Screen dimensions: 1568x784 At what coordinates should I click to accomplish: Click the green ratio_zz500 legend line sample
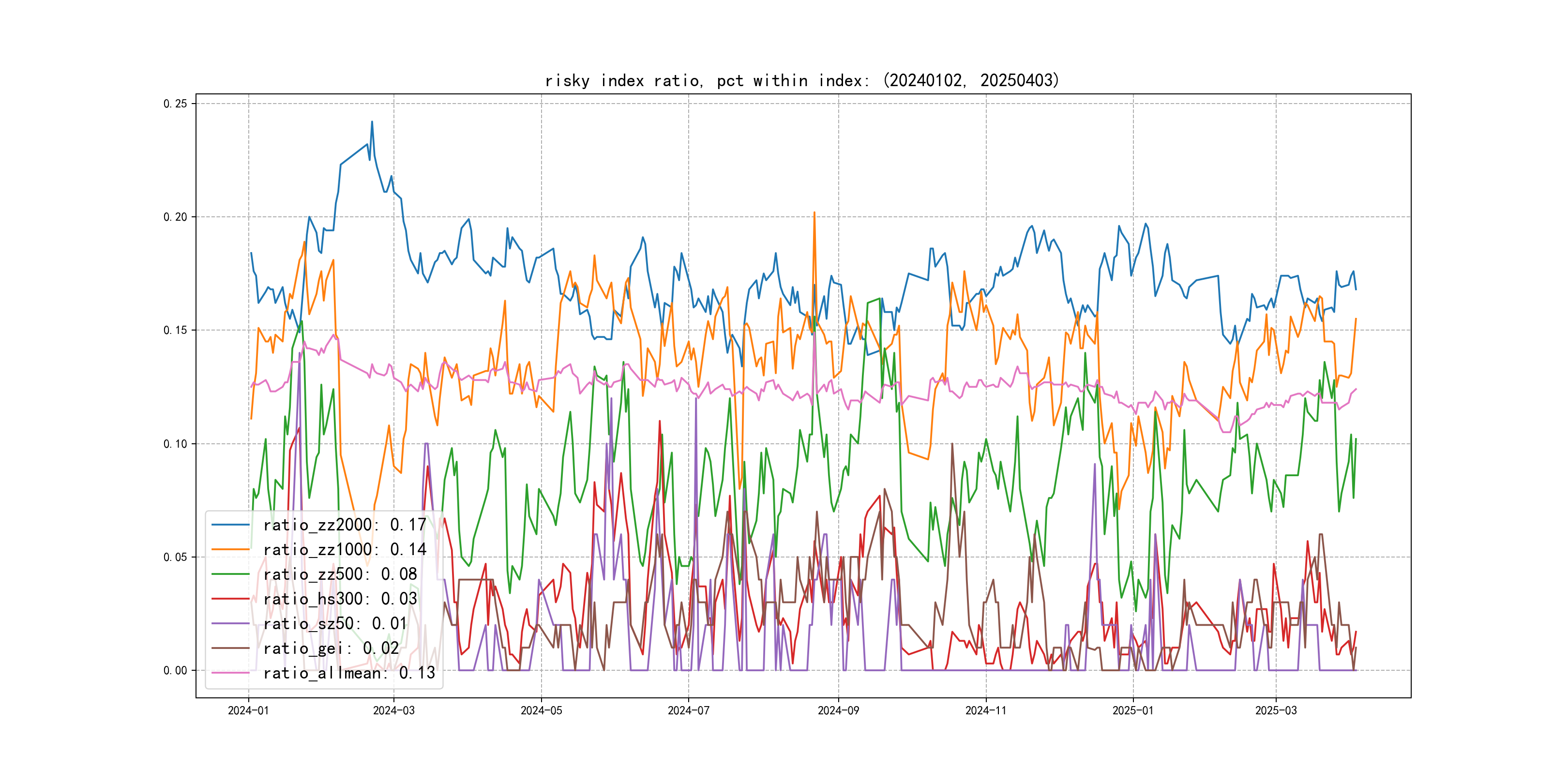(230, 574)
